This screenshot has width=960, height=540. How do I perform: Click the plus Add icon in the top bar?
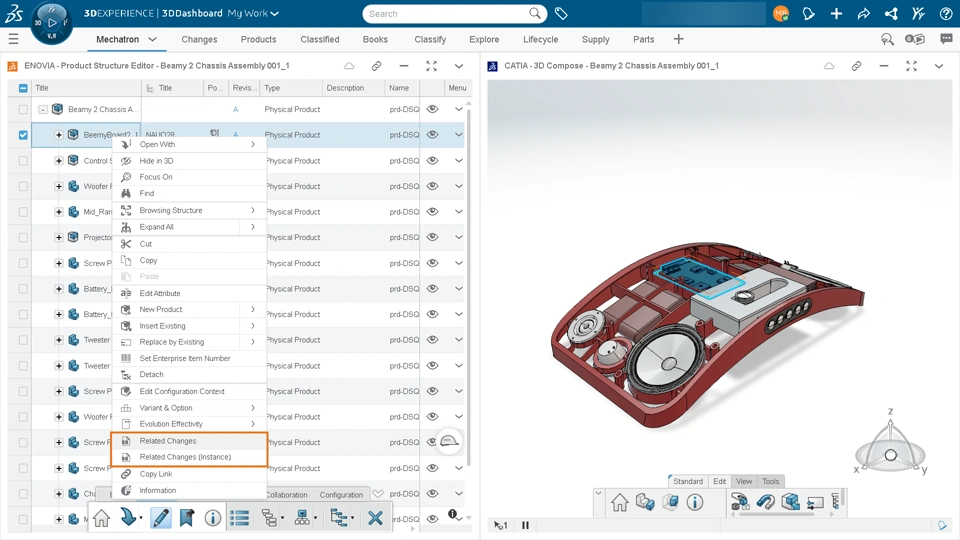click(836, 13)
